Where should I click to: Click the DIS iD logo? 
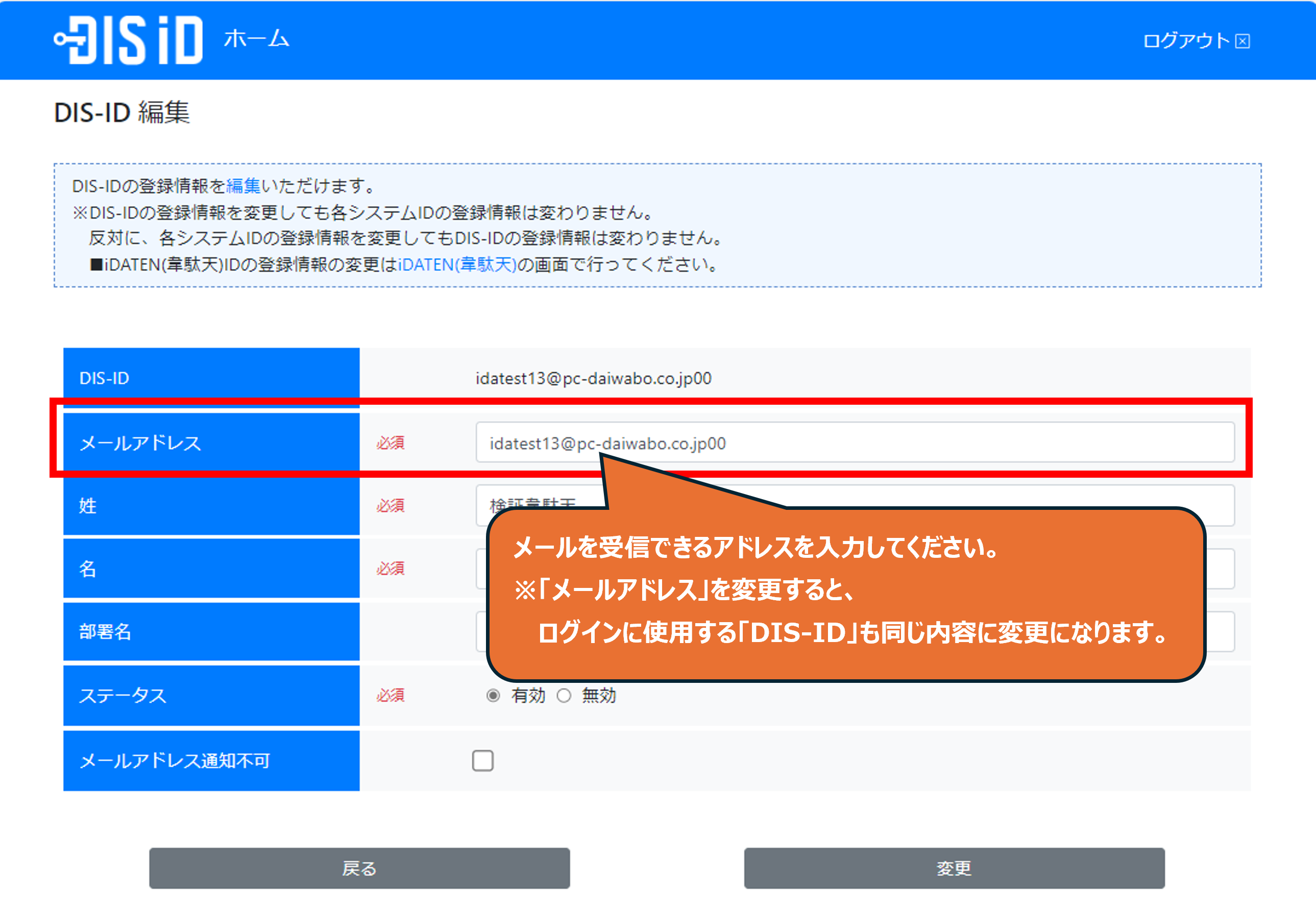(129, 40)
